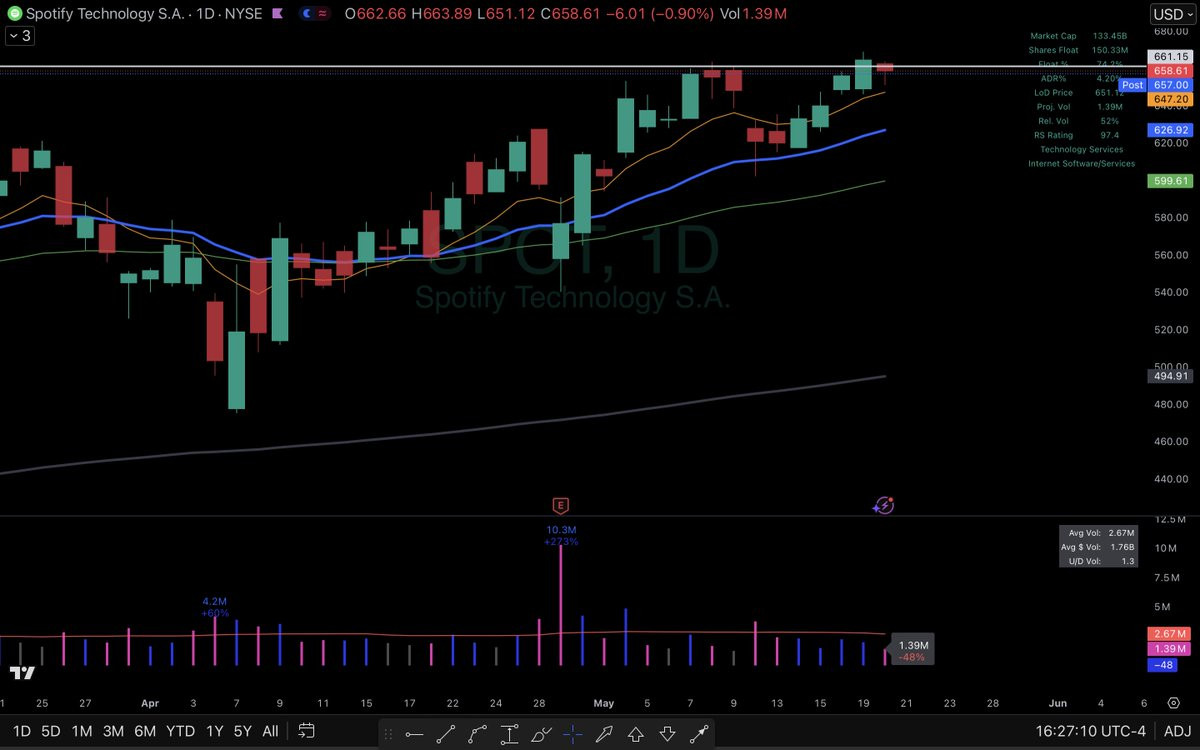Switch to 5Y time range
The width and height of the screenshot is (1200, 750).
pyautogui.click(x=242, y=731)
